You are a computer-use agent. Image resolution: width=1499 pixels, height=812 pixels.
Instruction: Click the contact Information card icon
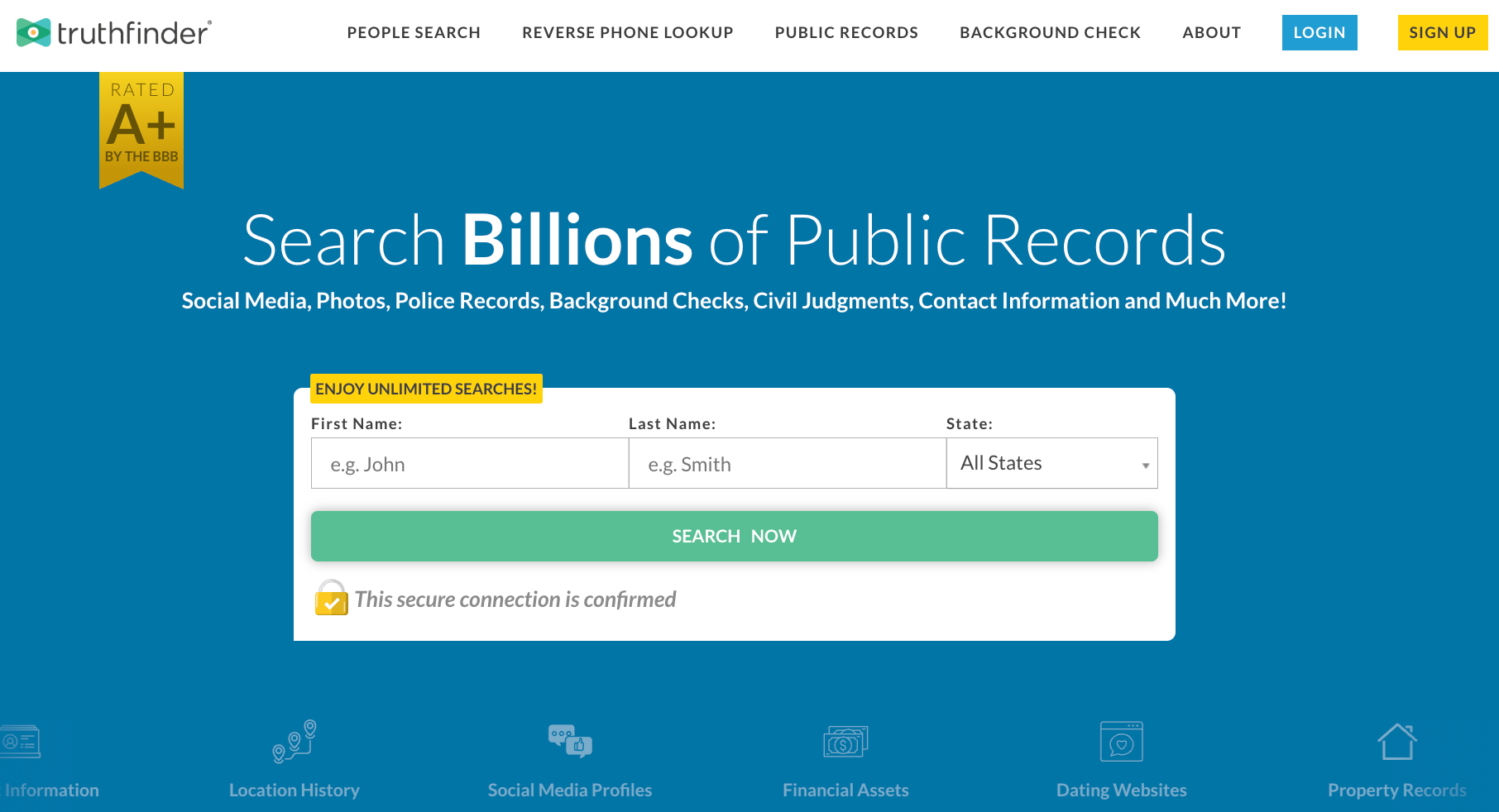coord(21,742)
